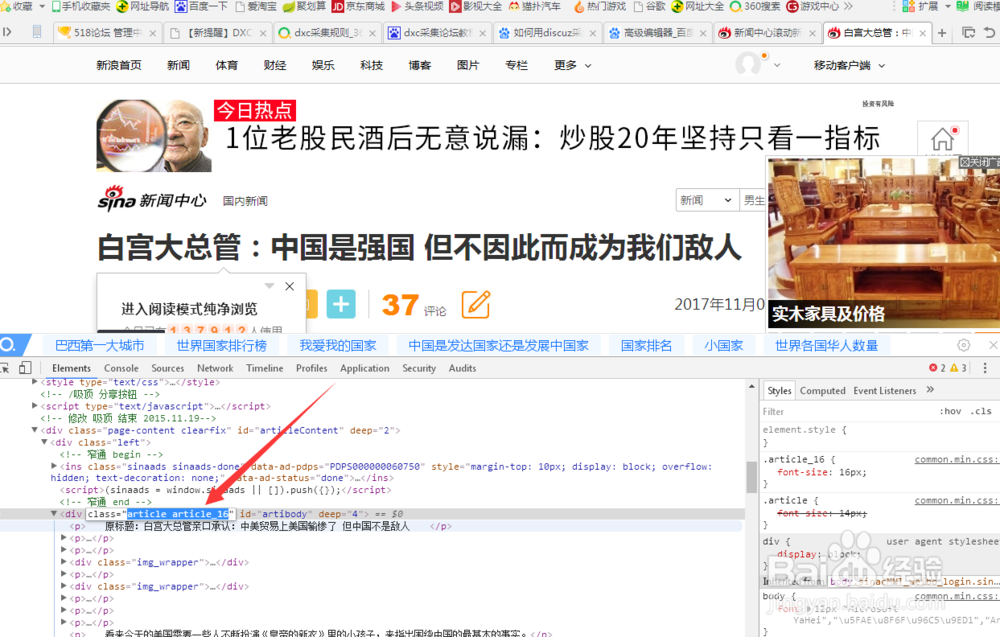Screen dimensions: 1000x637
Task: Toggle :hov element state in Styles
Action: (x=950, y=411)
